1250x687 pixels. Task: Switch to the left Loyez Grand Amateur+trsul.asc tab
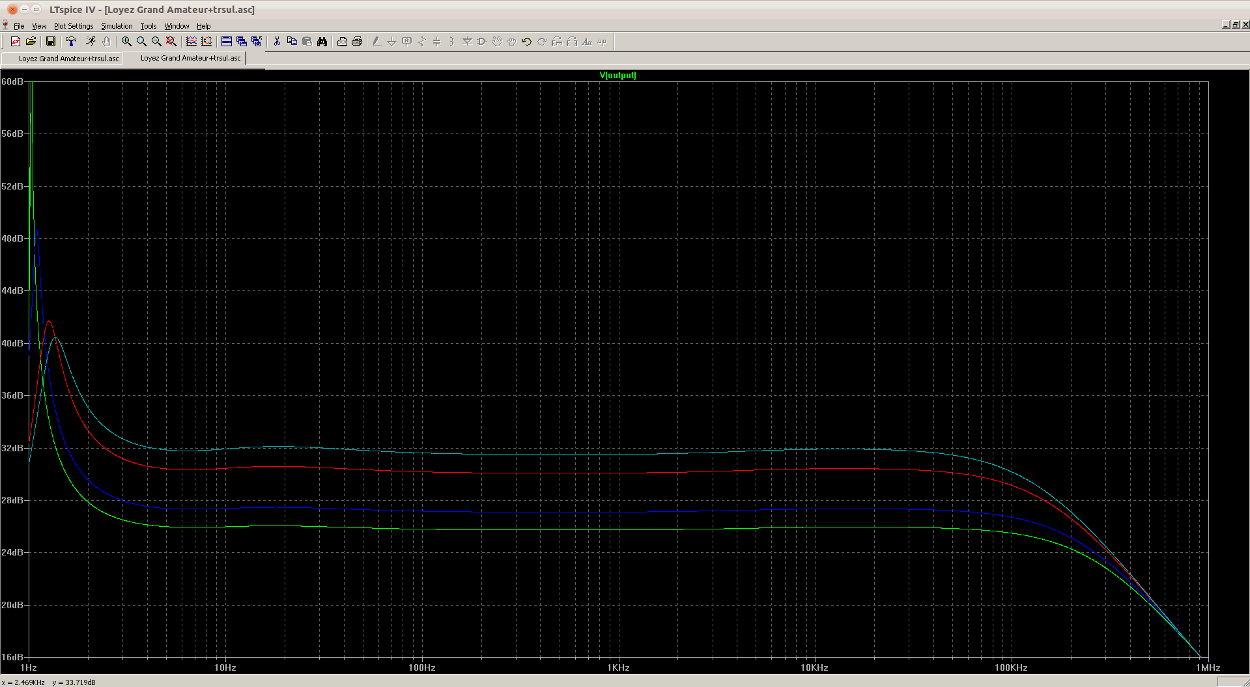(63, 58)
